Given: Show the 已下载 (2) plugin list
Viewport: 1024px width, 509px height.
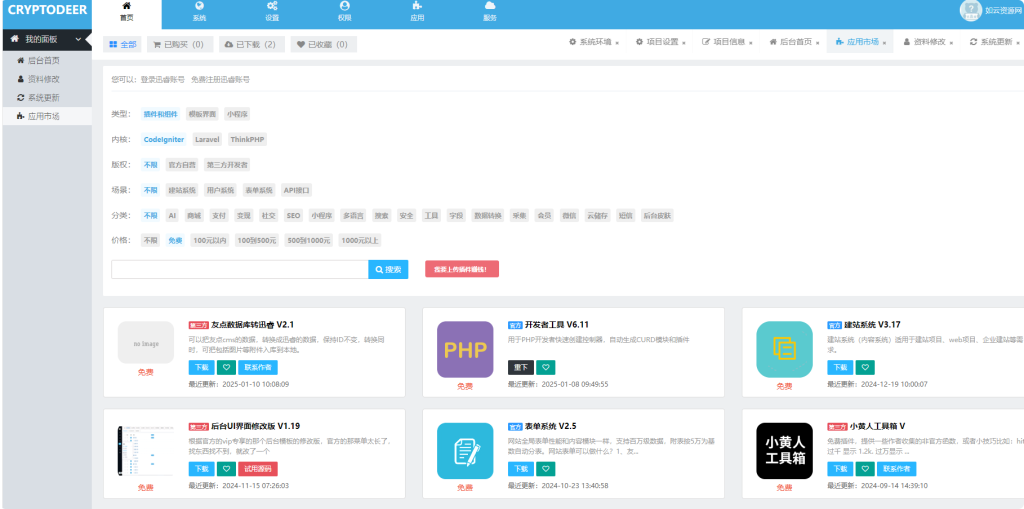Looking at the screenshot, I should (x=252, y=45).
